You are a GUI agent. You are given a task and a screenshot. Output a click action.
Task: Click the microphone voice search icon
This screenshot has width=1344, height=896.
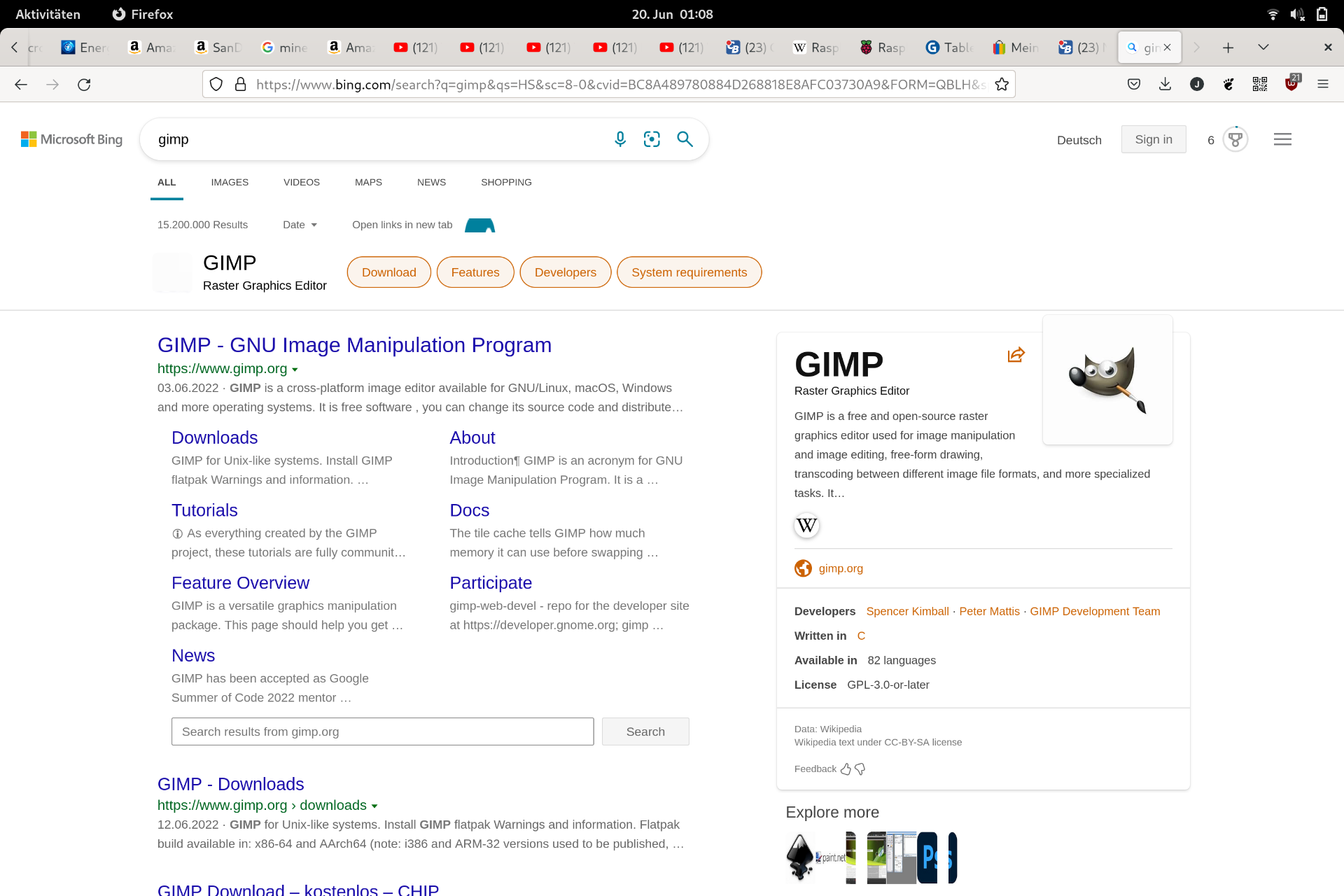(x=619, y=139)
